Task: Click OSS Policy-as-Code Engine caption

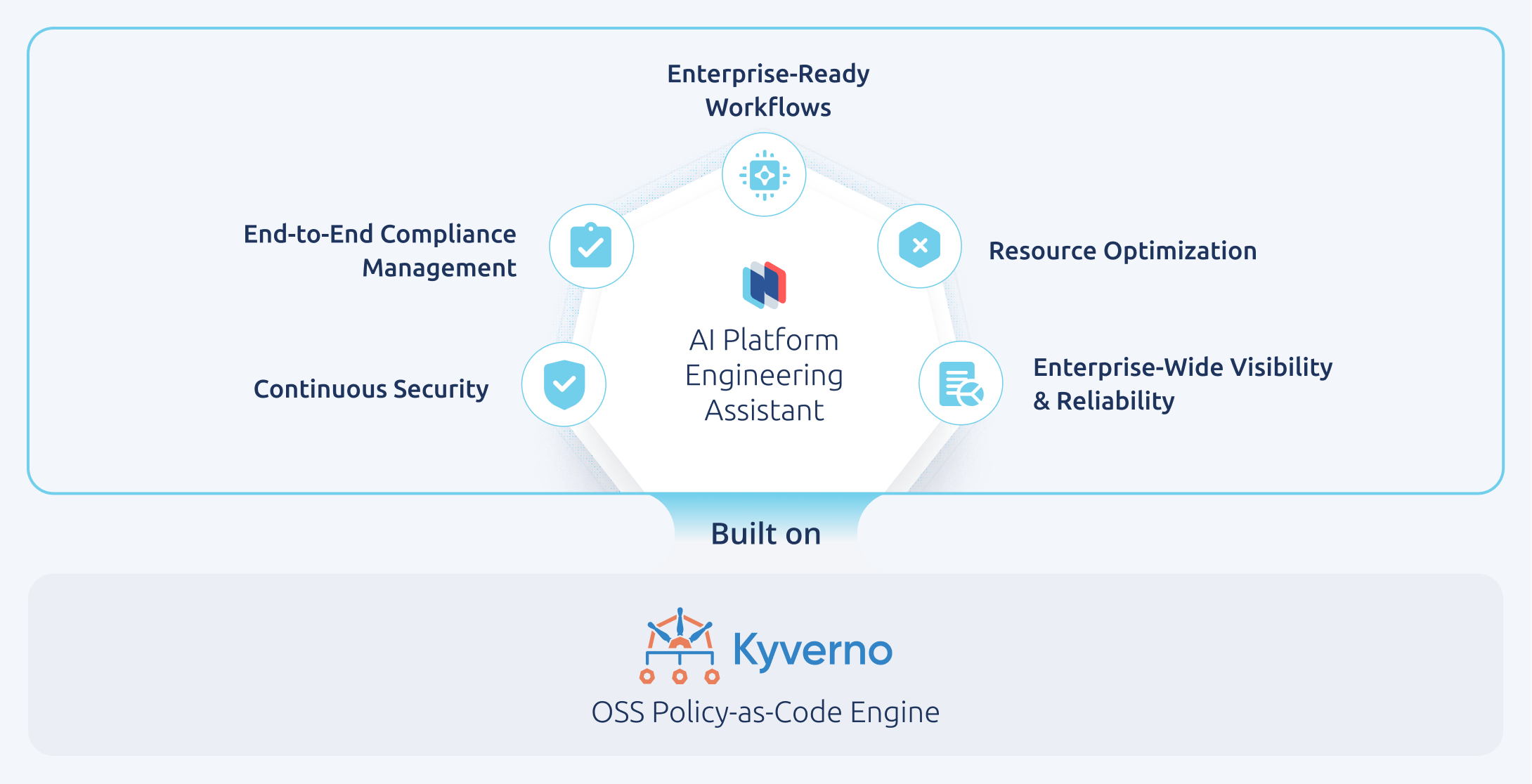Action: (x=765, y=712)
